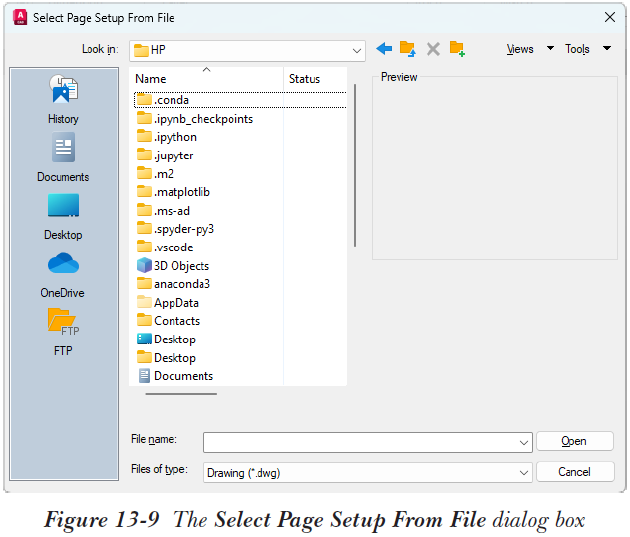Click the Open button

click(575, 441)
